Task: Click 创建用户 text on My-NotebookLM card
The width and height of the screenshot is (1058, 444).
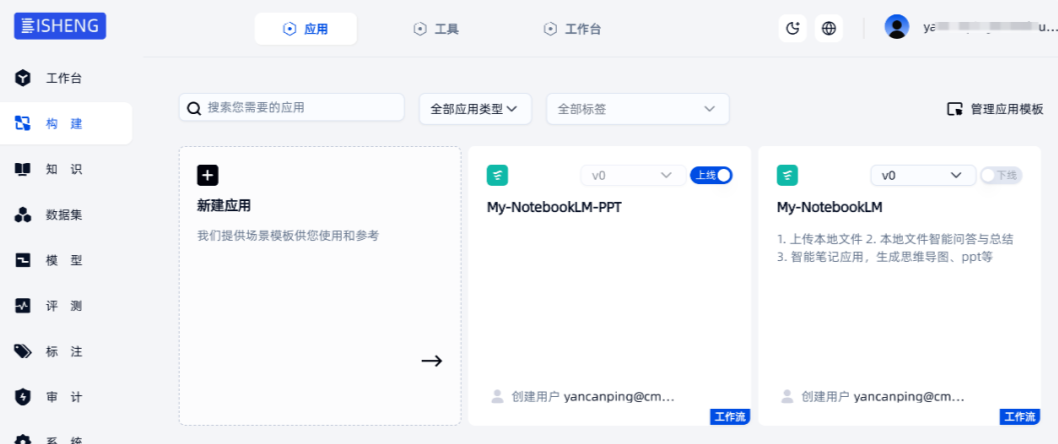Action: pyautogui.click(x=825, y=397)
